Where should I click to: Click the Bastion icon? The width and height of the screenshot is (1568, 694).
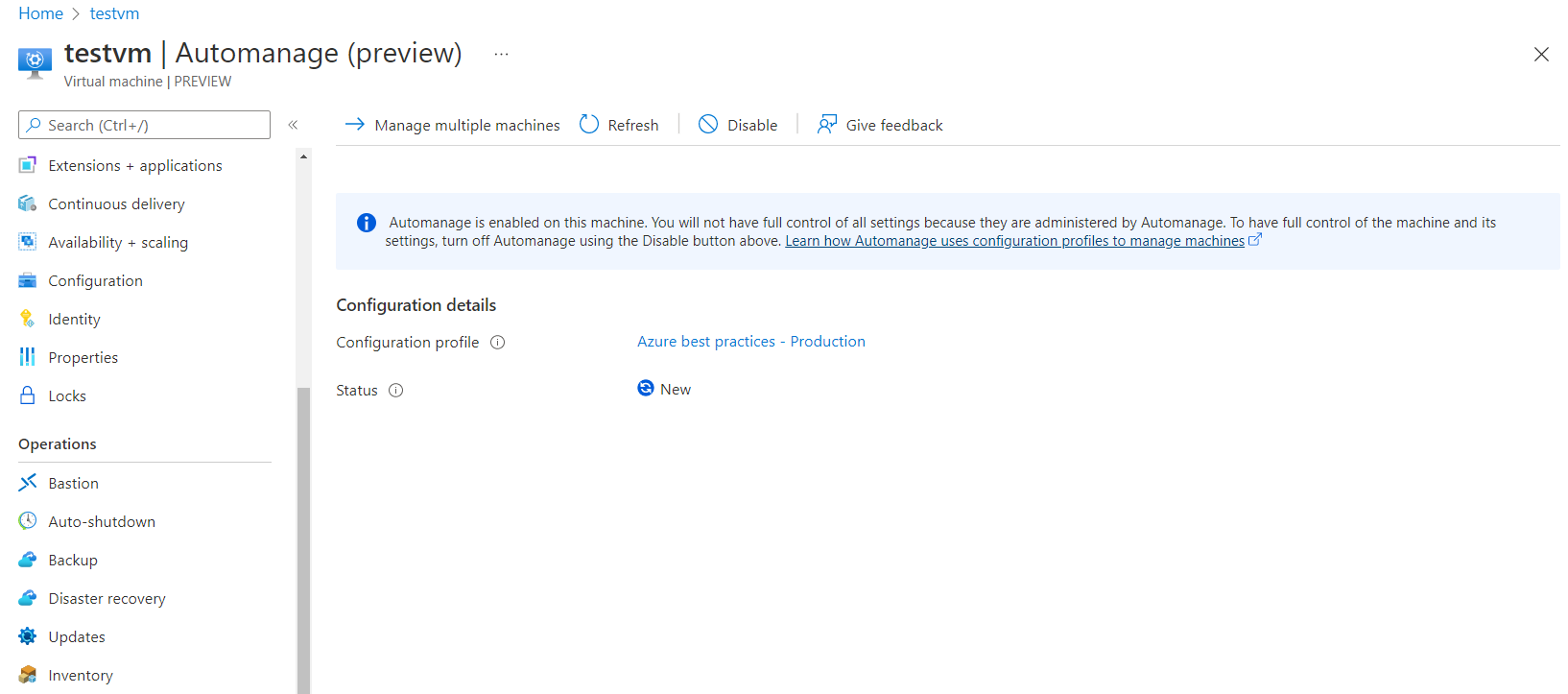28,483
